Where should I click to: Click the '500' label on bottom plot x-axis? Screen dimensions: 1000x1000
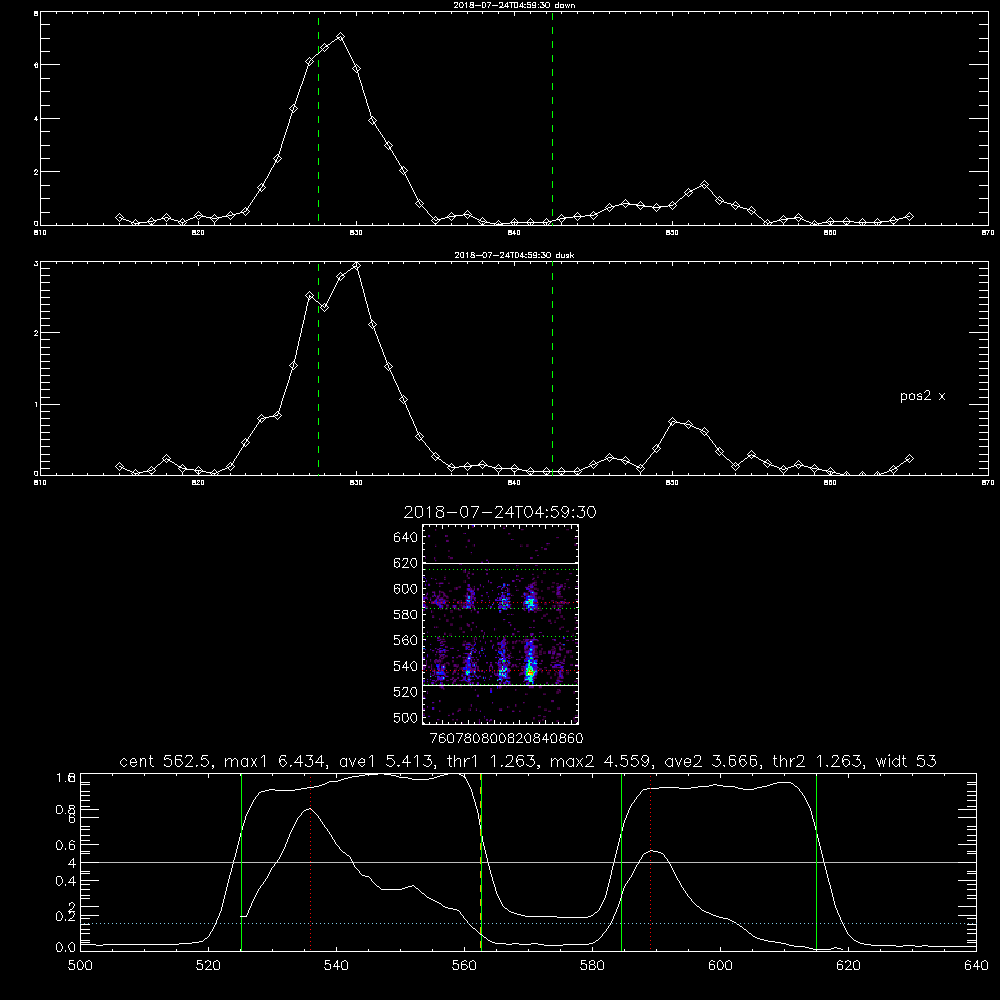coord(80,966)
